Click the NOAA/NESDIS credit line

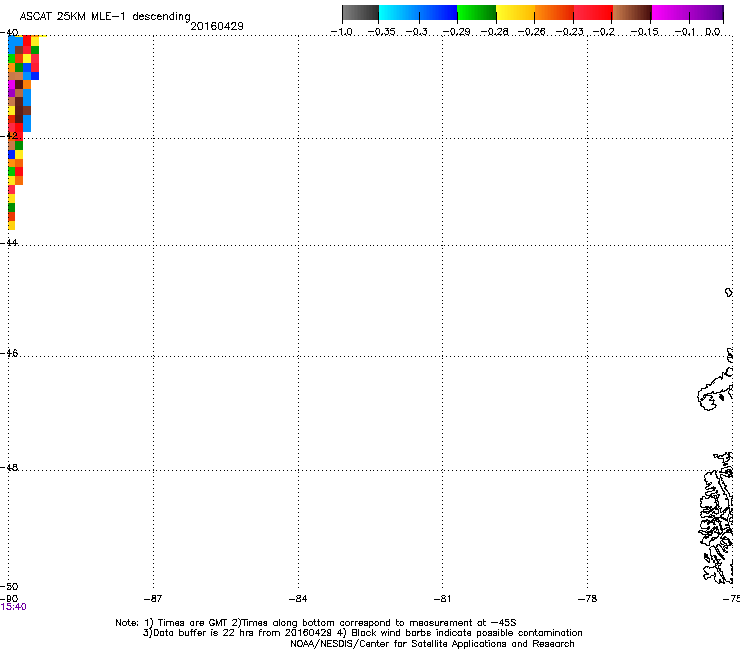point(432,644)
